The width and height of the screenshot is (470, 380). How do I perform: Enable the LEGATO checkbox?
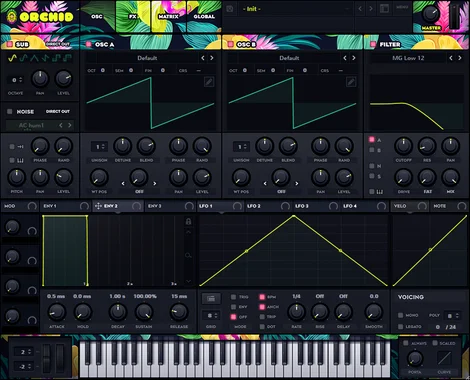coord(401,327)
